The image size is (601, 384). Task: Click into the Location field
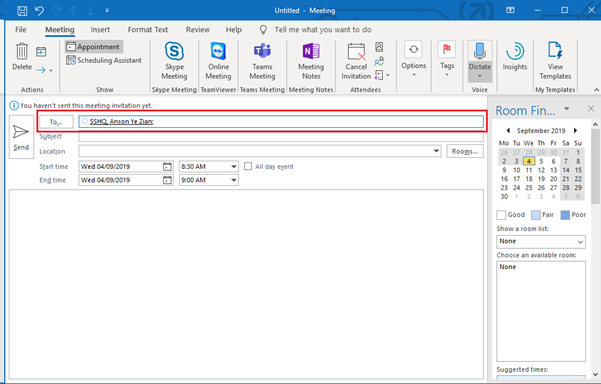click(x=256, y=151)
